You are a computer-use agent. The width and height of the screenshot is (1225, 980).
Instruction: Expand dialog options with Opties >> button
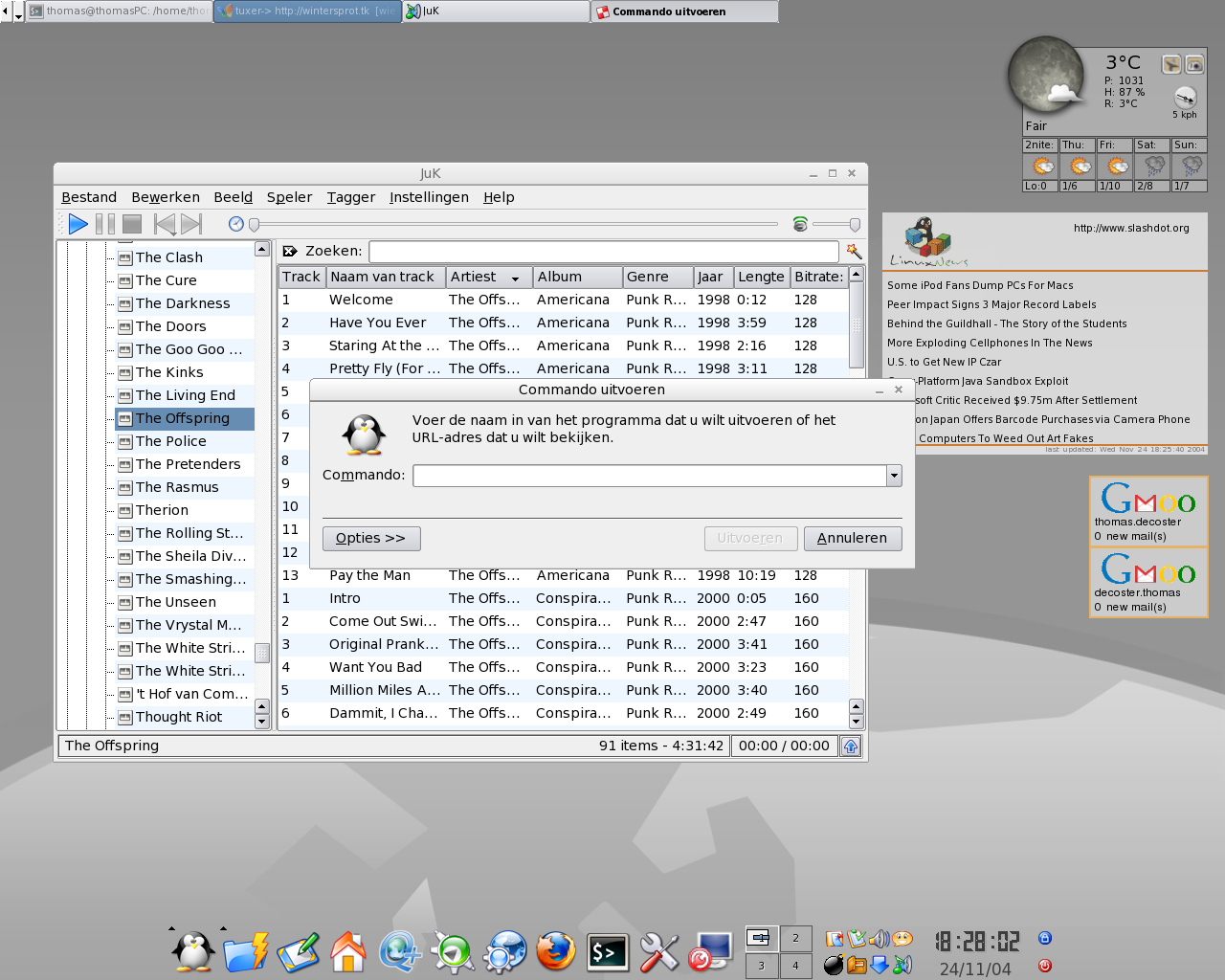pos(371,538)
